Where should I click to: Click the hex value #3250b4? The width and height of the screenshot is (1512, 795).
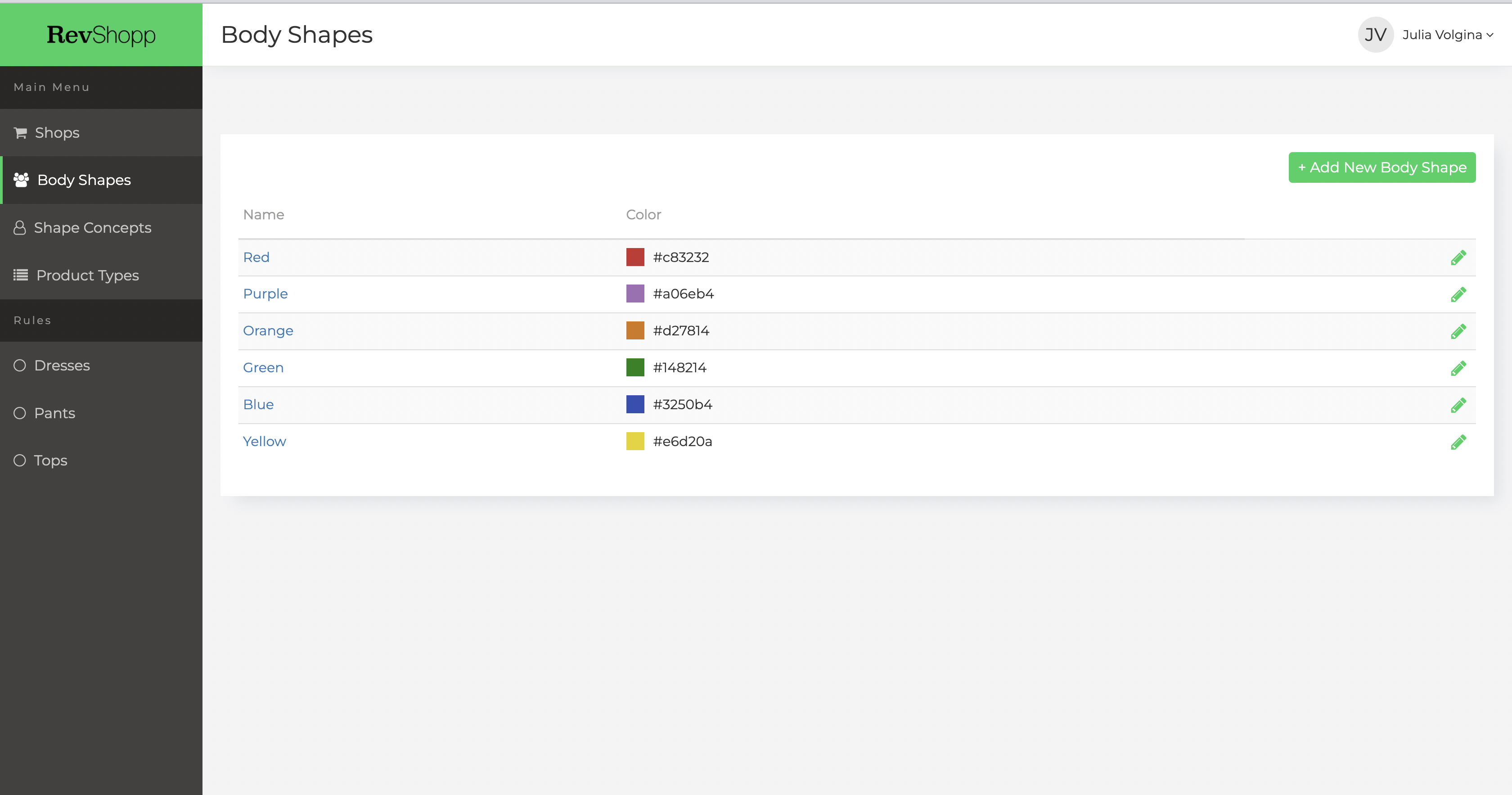click(x=683, y=405)
